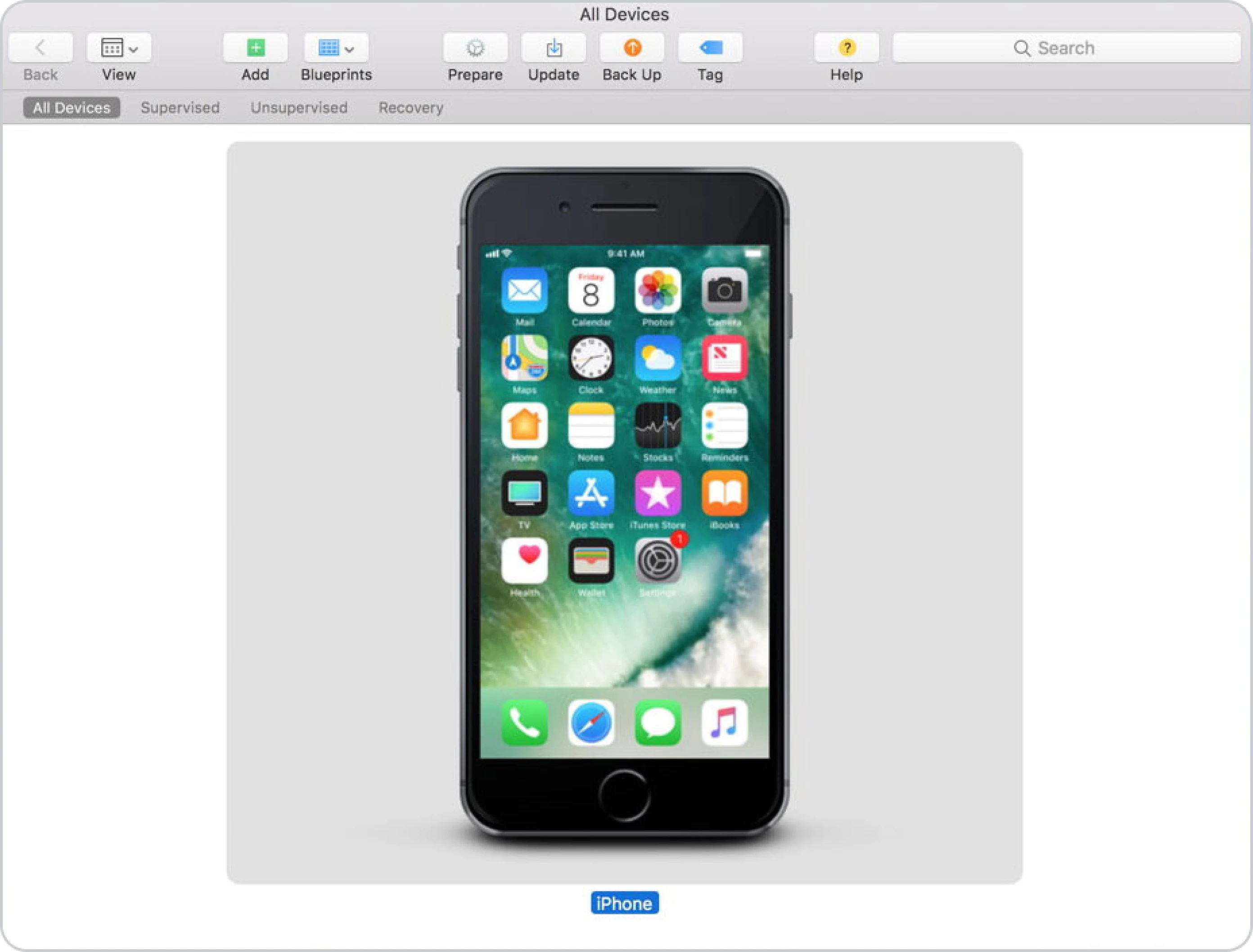Click the Unsupervised tab filter
The width and height of the screenshot is (1253, 952).
click(x=298, y=107)
